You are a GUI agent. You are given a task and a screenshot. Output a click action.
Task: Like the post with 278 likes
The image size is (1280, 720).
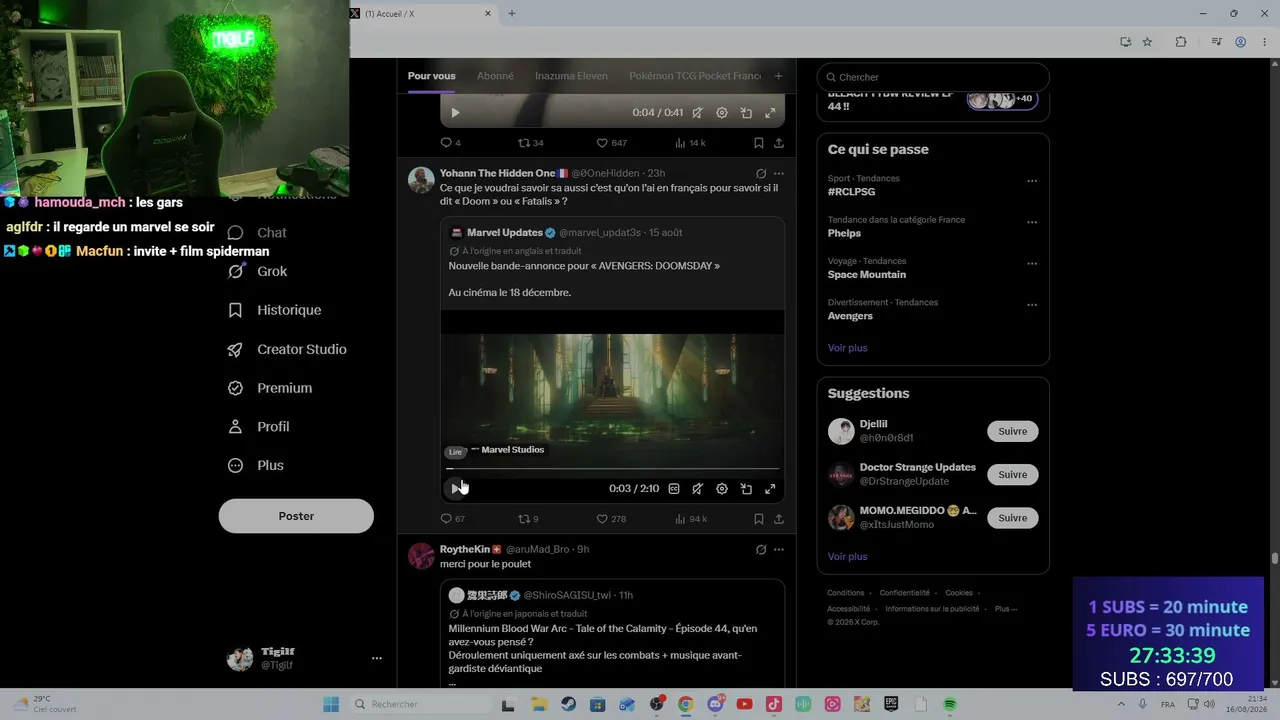(x=611, y=519)
